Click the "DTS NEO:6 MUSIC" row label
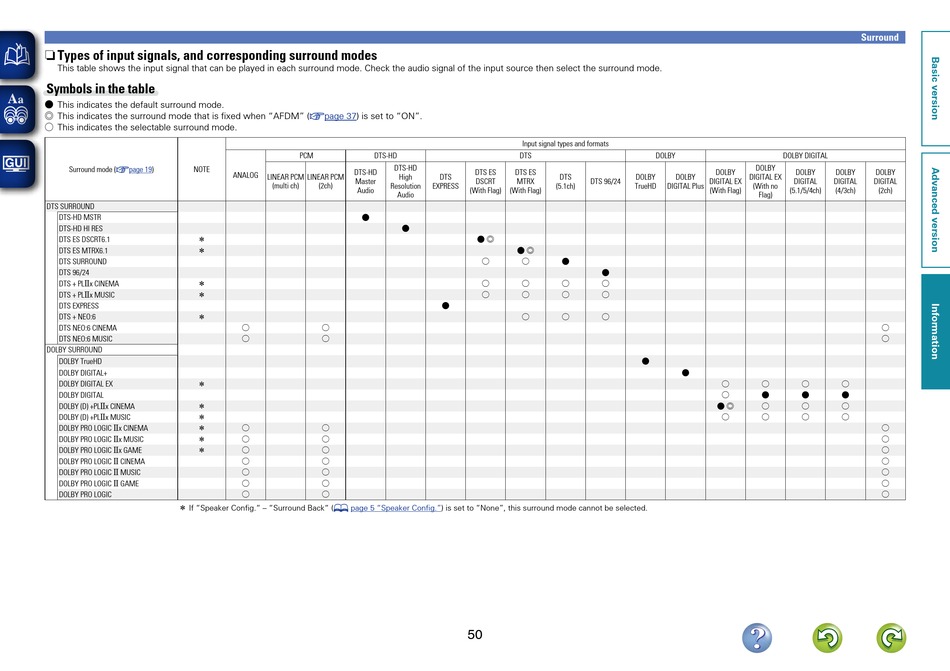The height and width of the screenshot is (671, 950). (x=85, y=339)
